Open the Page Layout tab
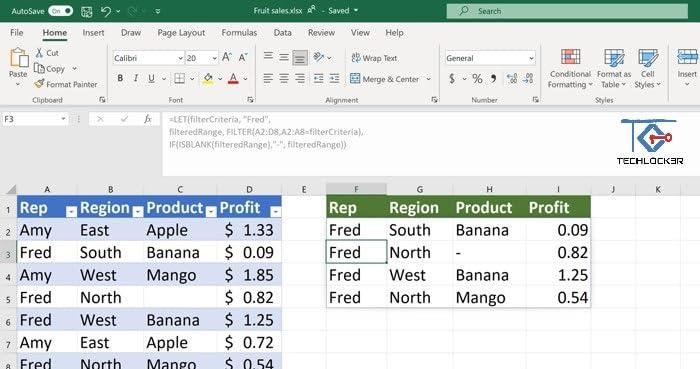This screenshot has height=369, width=700. click(x=181, y=33)
